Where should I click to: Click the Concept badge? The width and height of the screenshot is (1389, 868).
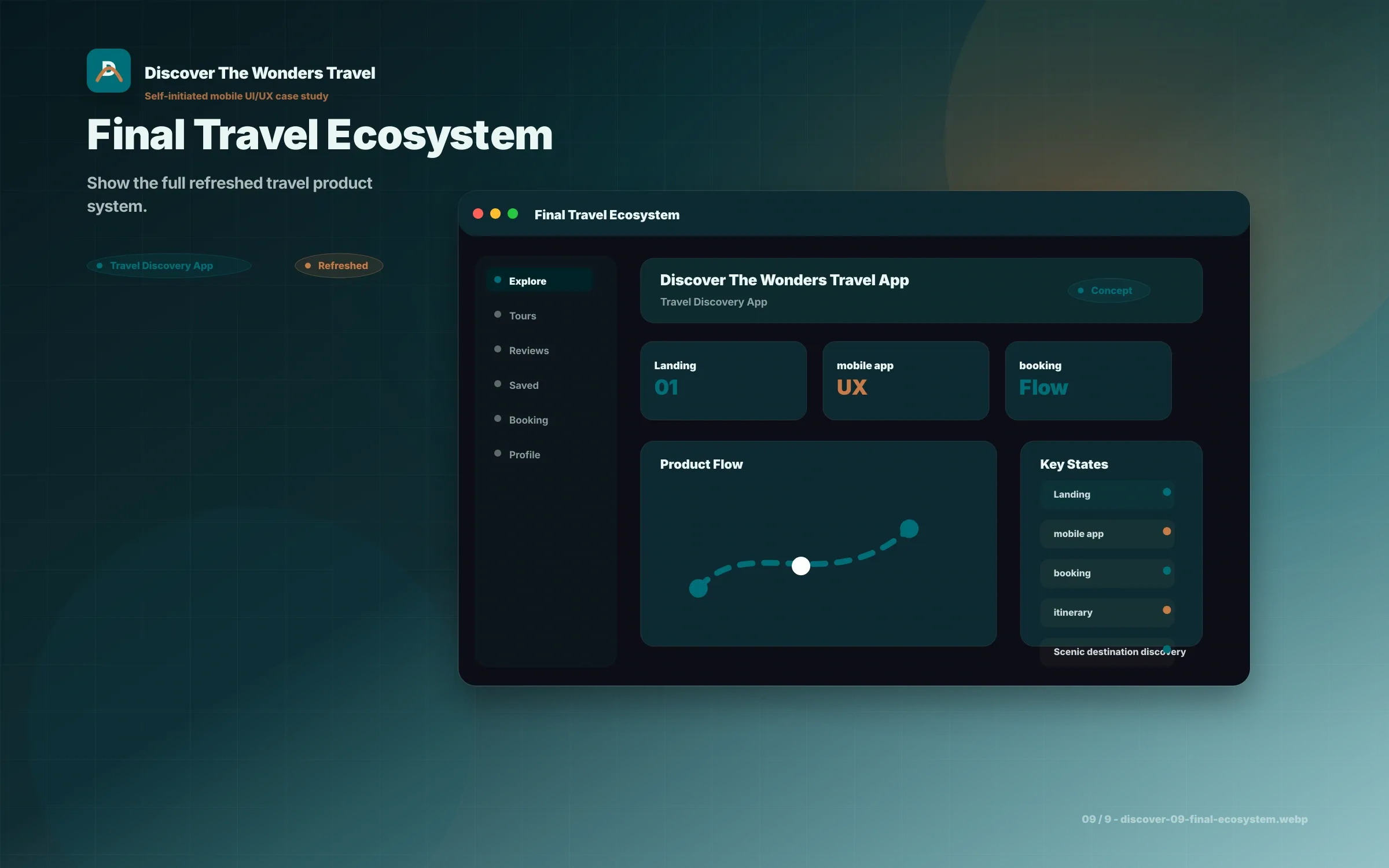point(1109,290)
